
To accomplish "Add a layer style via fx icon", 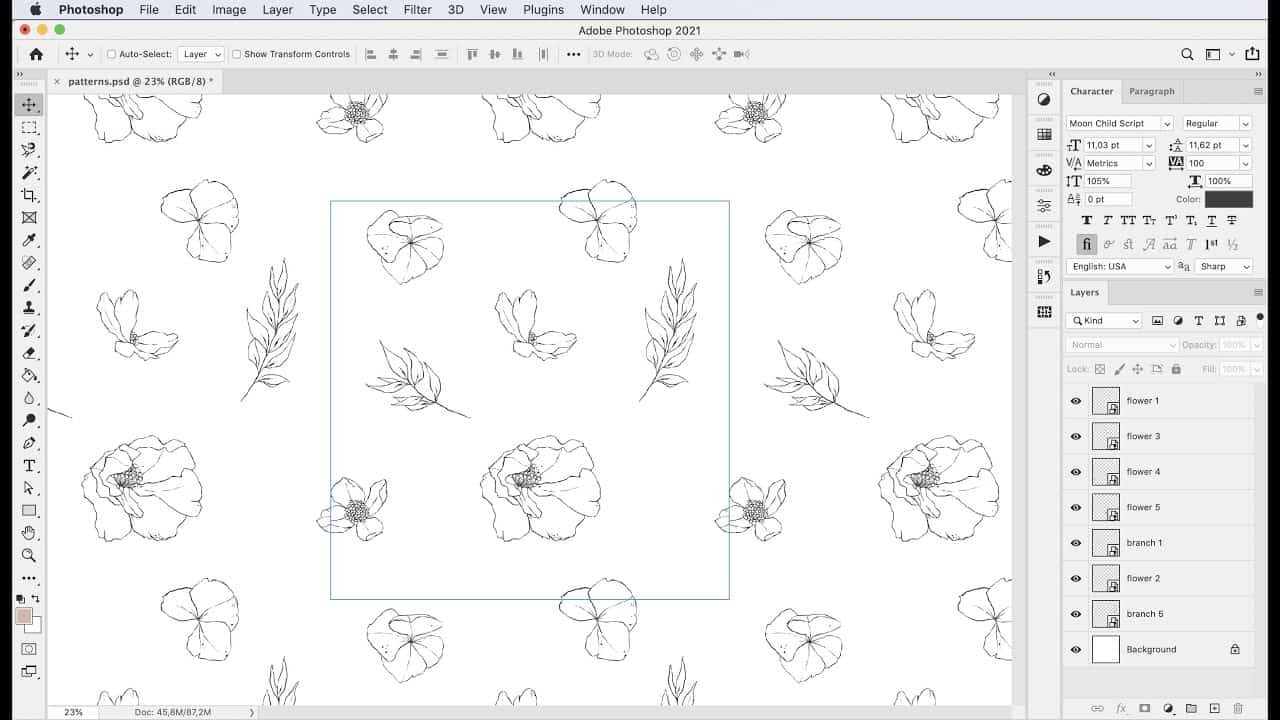I will coord(1121,708).
